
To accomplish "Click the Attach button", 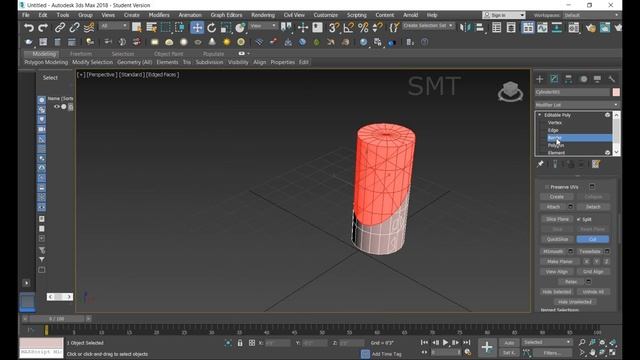I will tap(553, 207).
